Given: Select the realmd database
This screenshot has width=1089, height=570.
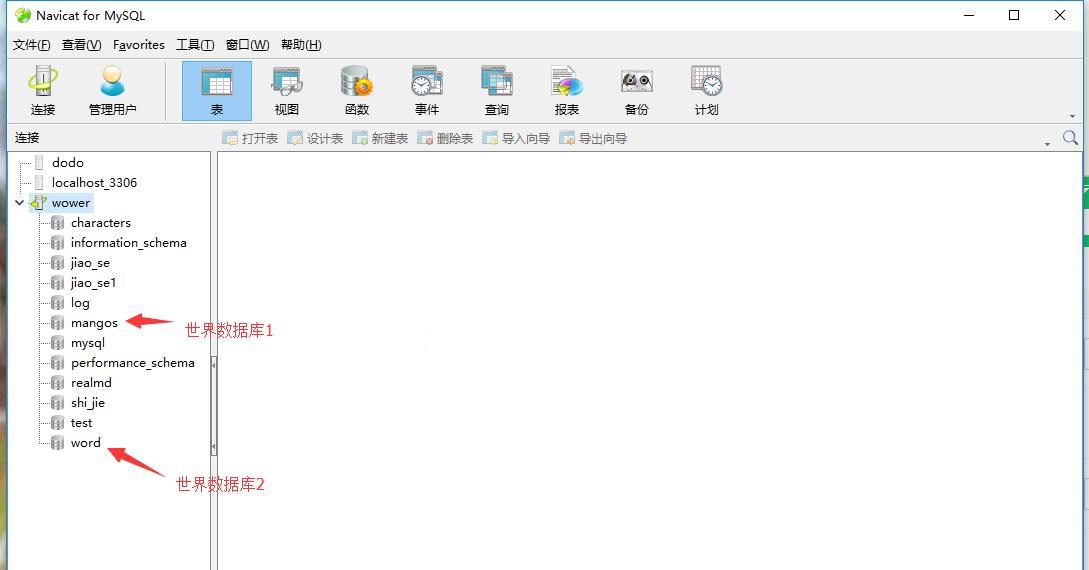Looking at the screenshot, I should click(91, 383).
